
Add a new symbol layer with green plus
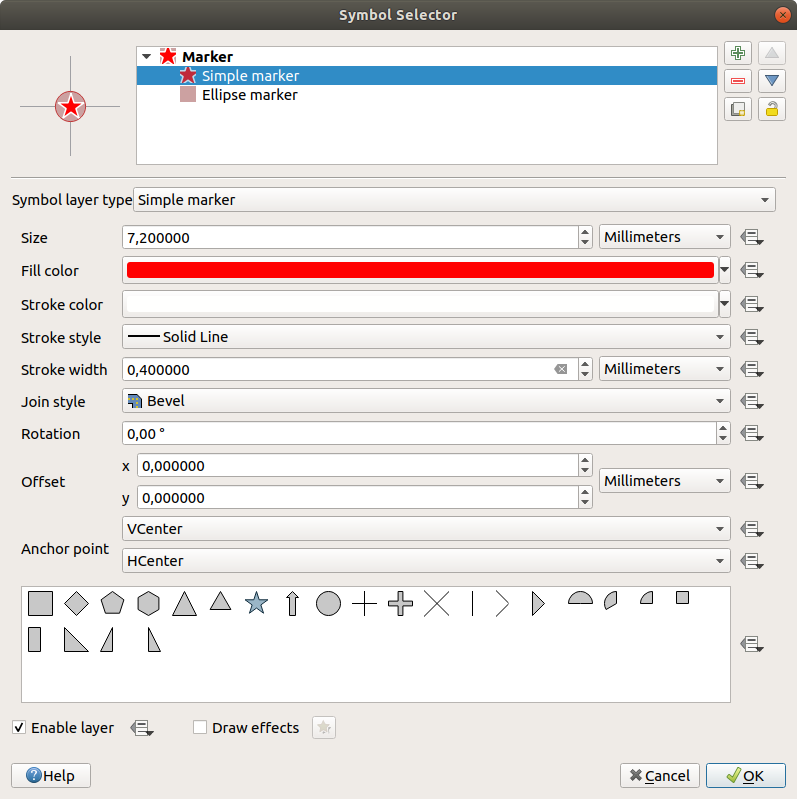(x=740, y=54)
